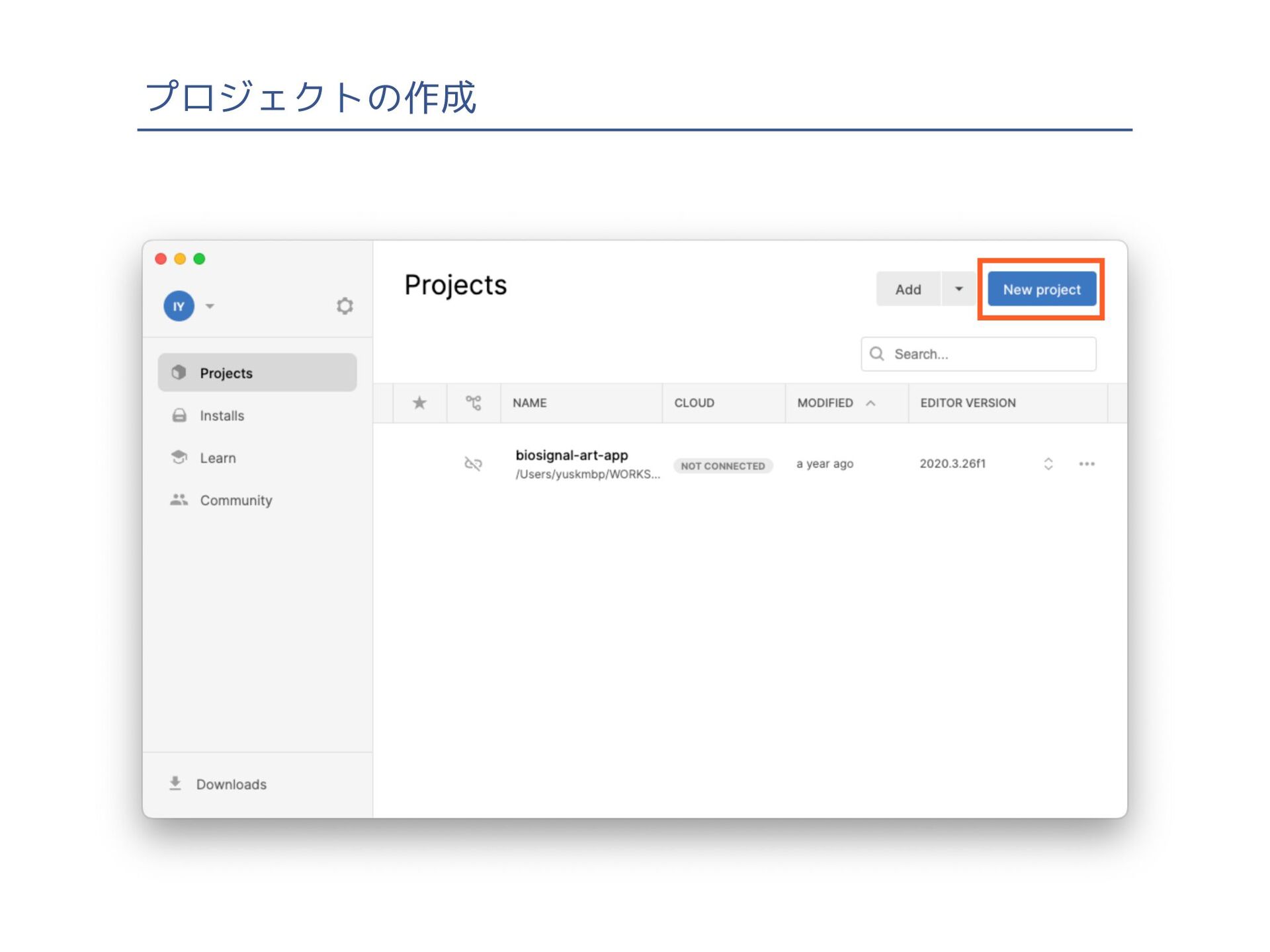Open editor version selector for 2020.3.26f1
Viewport: 1270px width, 952px height.
[1048, 463]
